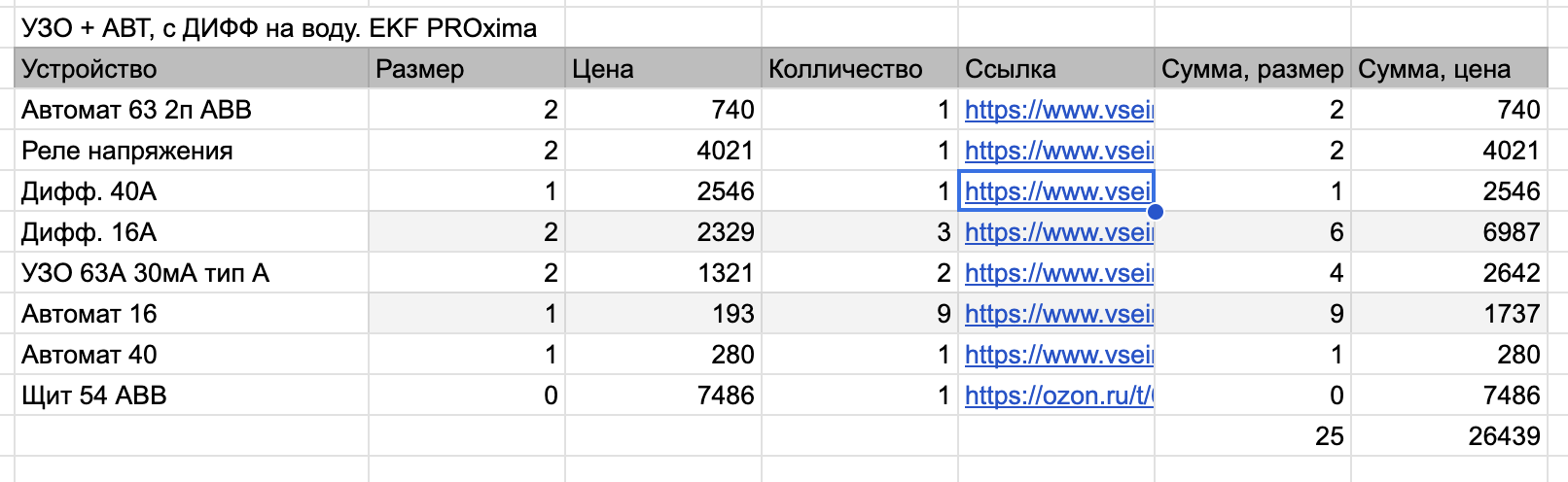The width and height of the screenshot is (1568, 482).
Task: Open the ozon.ru link for Щит 54 ABB
Action: pyautogui.click(x=1058, y=396)
